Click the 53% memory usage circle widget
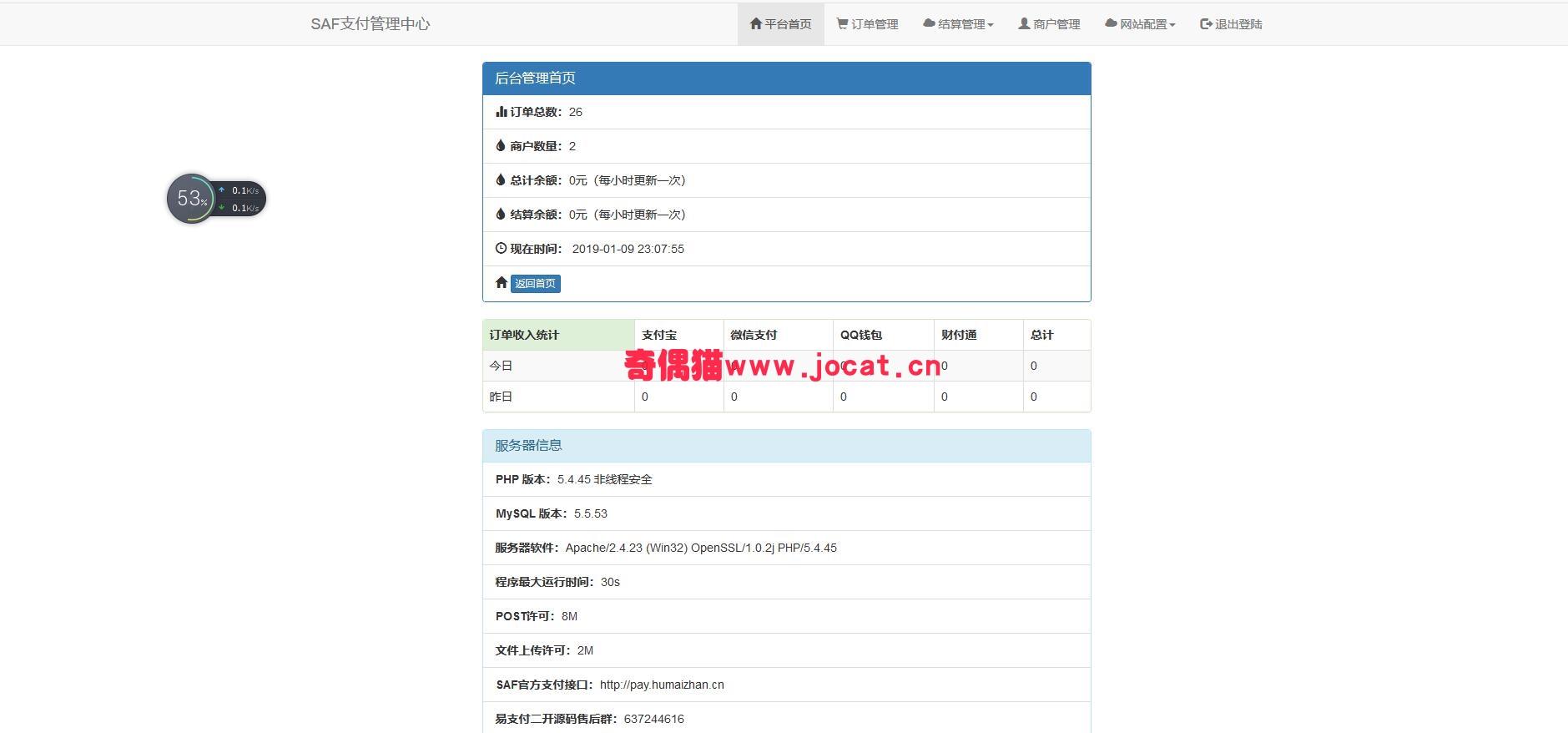The height and width of the screenshot is (733, 1568). (192, 199)
